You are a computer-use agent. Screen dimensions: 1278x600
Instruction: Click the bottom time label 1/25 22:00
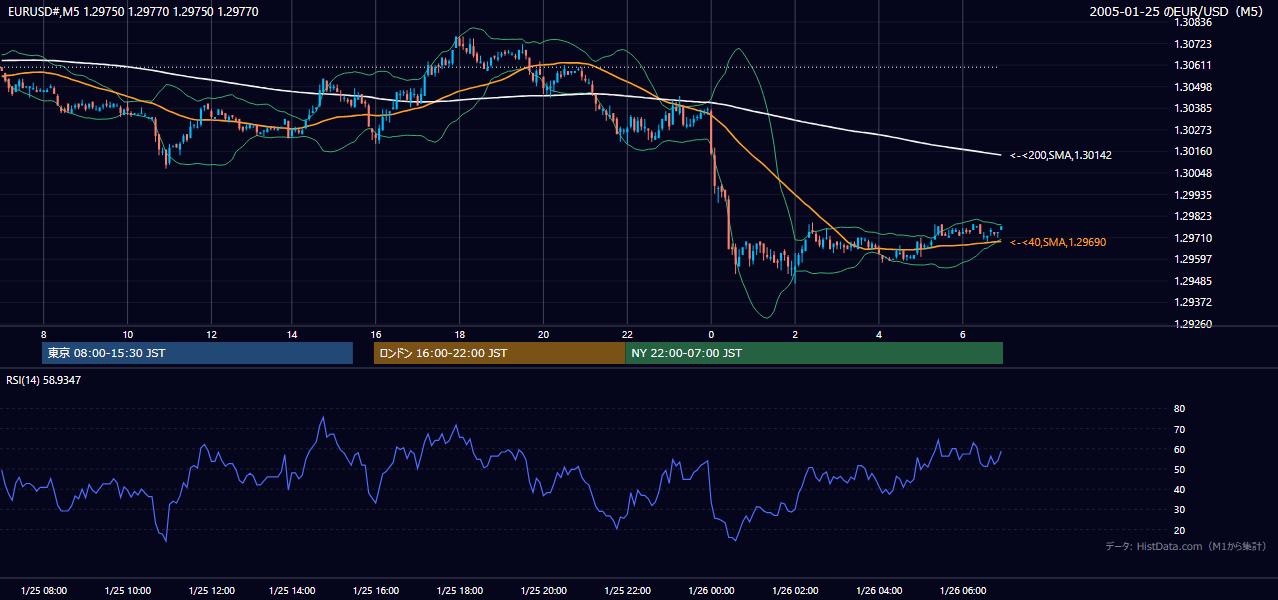(x=627, y=591)
